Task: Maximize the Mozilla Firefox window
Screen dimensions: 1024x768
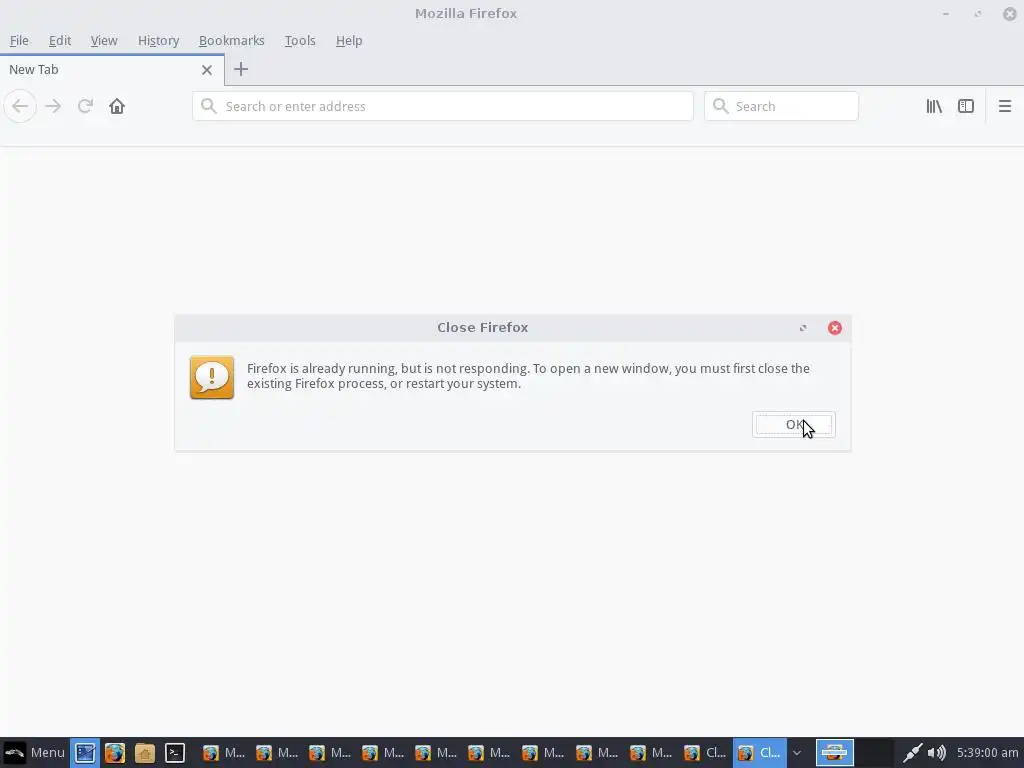Action: 978,14
